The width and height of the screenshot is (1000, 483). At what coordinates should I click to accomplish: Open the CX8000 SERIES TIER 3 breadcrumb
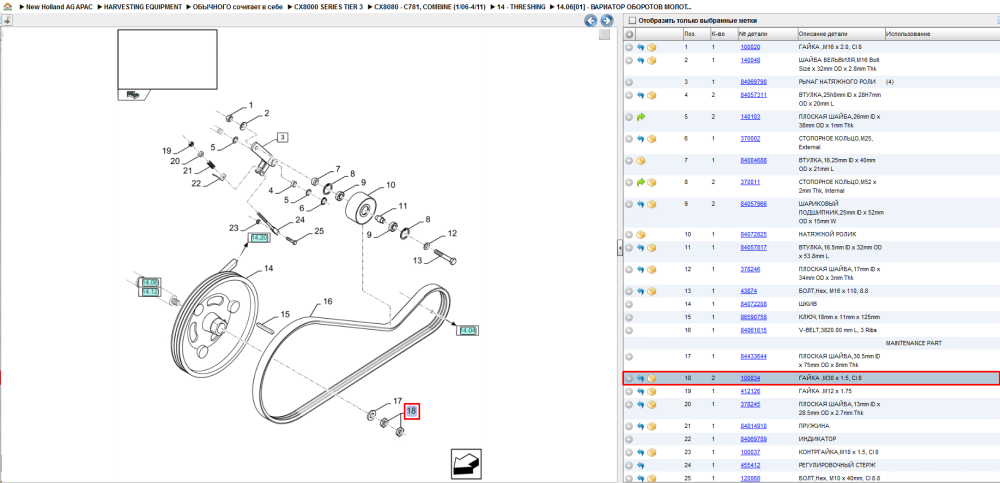328,6
